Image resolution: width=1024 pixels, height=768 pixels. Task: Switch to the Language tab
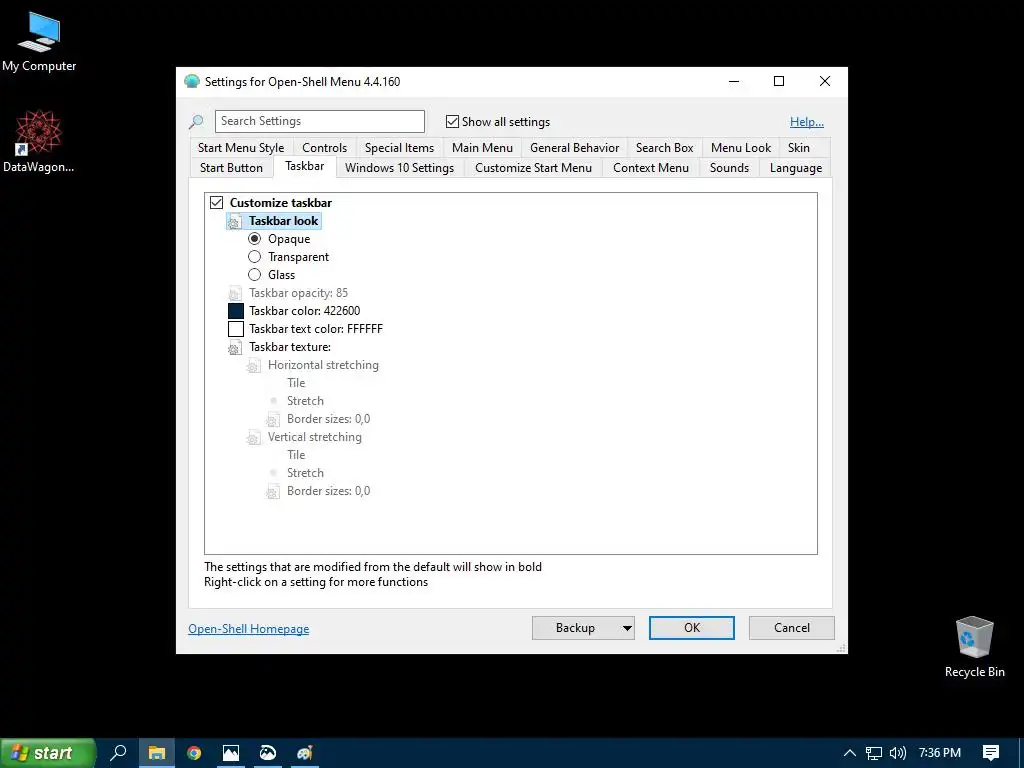pos(796,168)
